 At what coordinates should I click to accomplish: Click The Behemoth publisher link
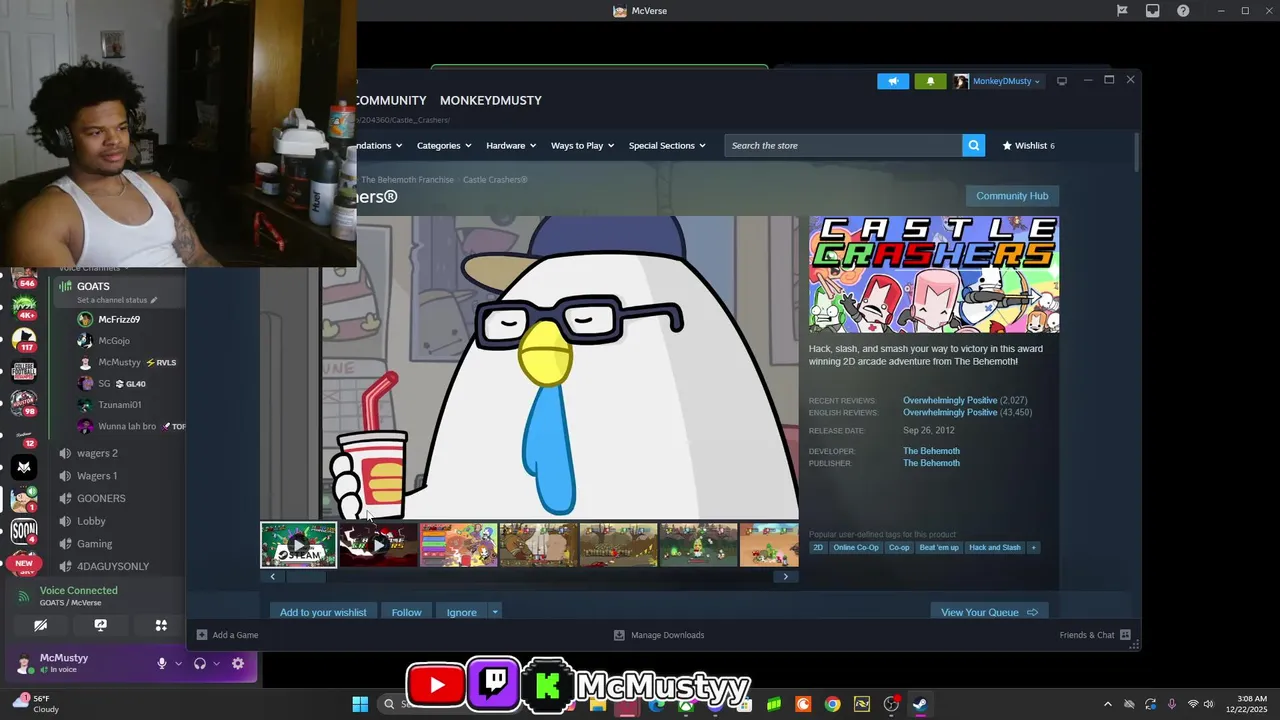931,463
